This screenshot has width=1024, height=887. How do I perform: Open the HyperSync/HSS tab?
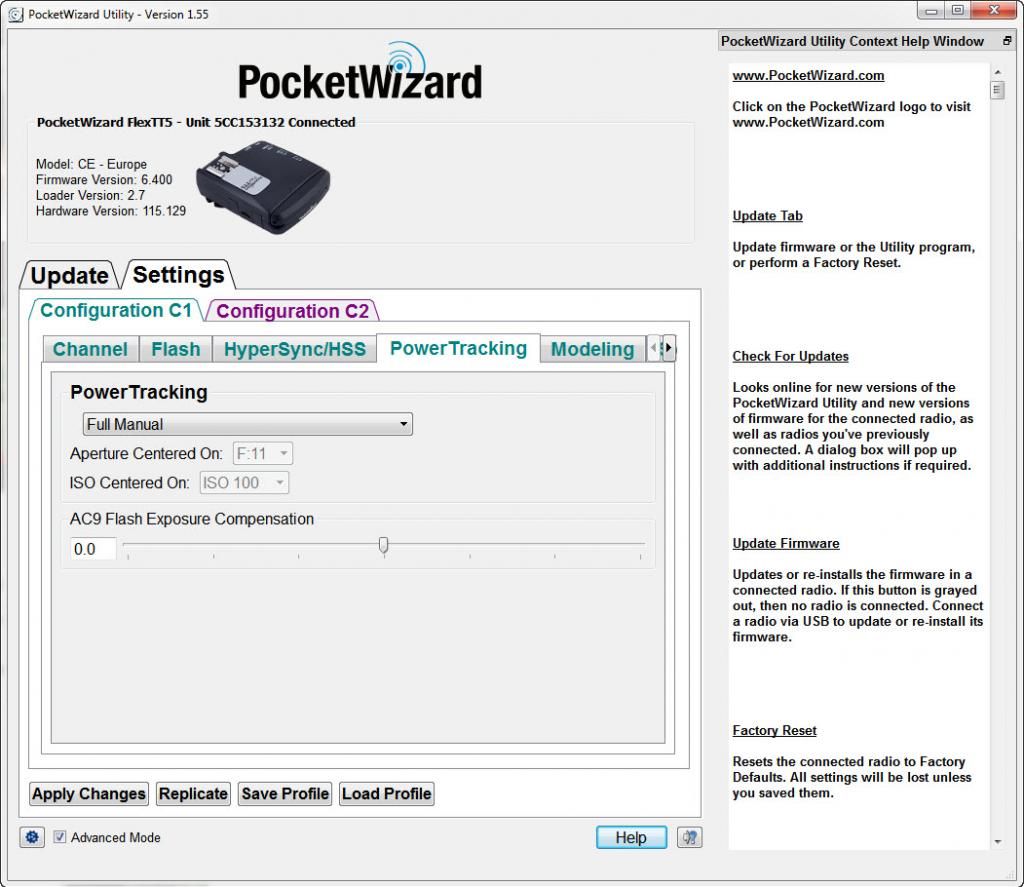tap(295, 349)
